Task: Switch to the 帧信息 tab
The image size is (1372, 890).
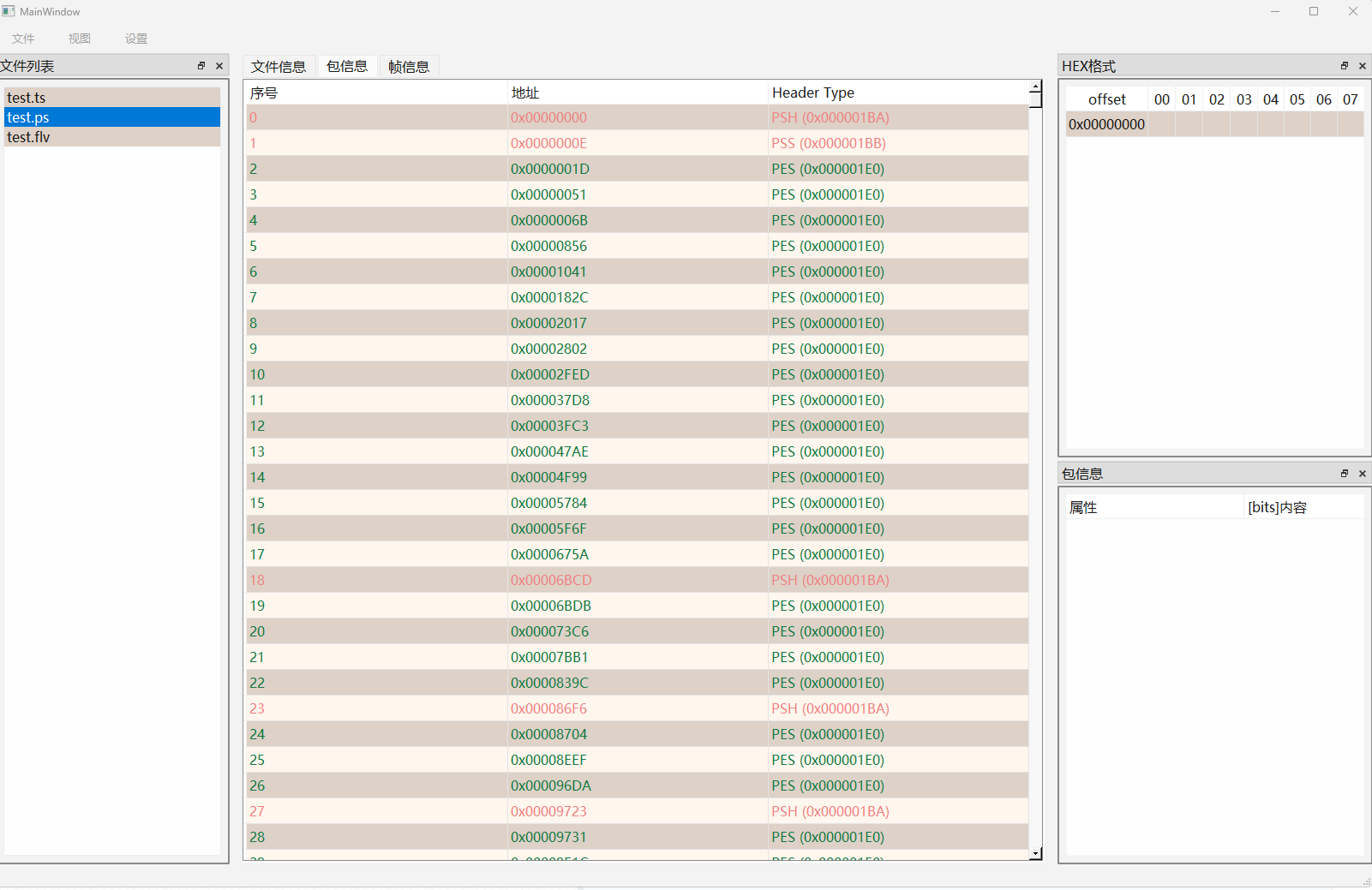Action: coord(409,67)
